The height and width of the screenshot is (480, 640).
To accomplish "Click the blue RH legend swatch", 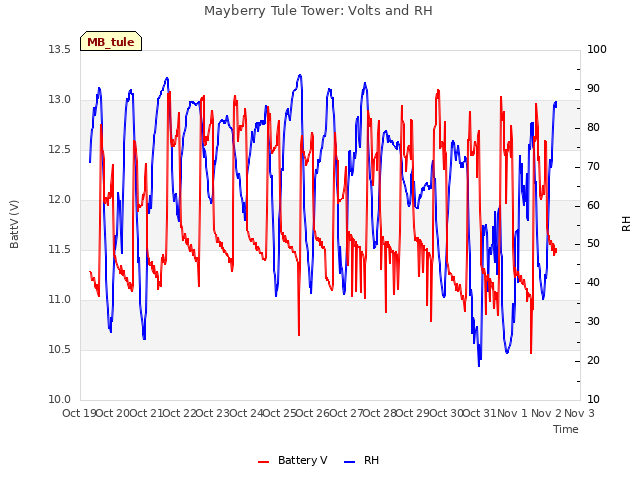I will tap(350, 462).
